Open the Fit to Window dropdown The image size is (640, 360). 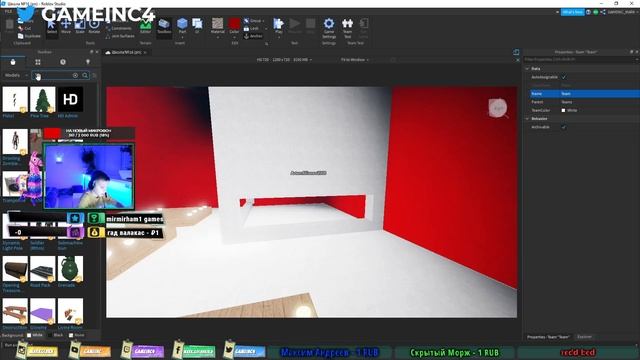(x=355, y=60)
